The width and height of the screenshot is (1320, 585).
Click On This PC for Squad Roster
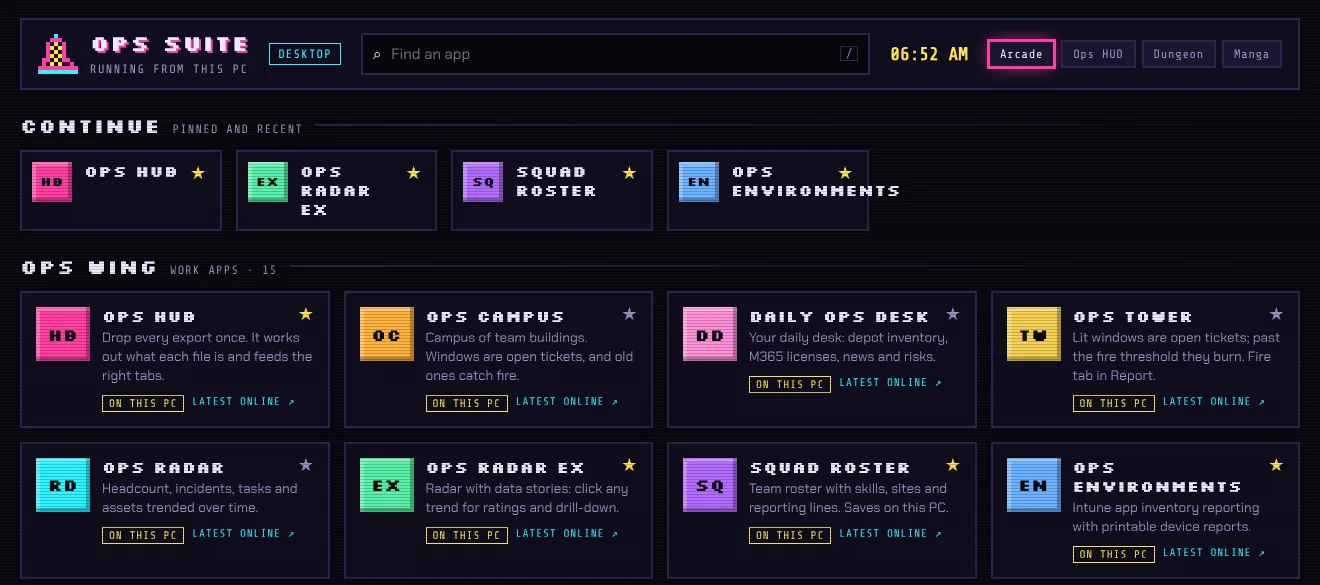tap(789, 535)
